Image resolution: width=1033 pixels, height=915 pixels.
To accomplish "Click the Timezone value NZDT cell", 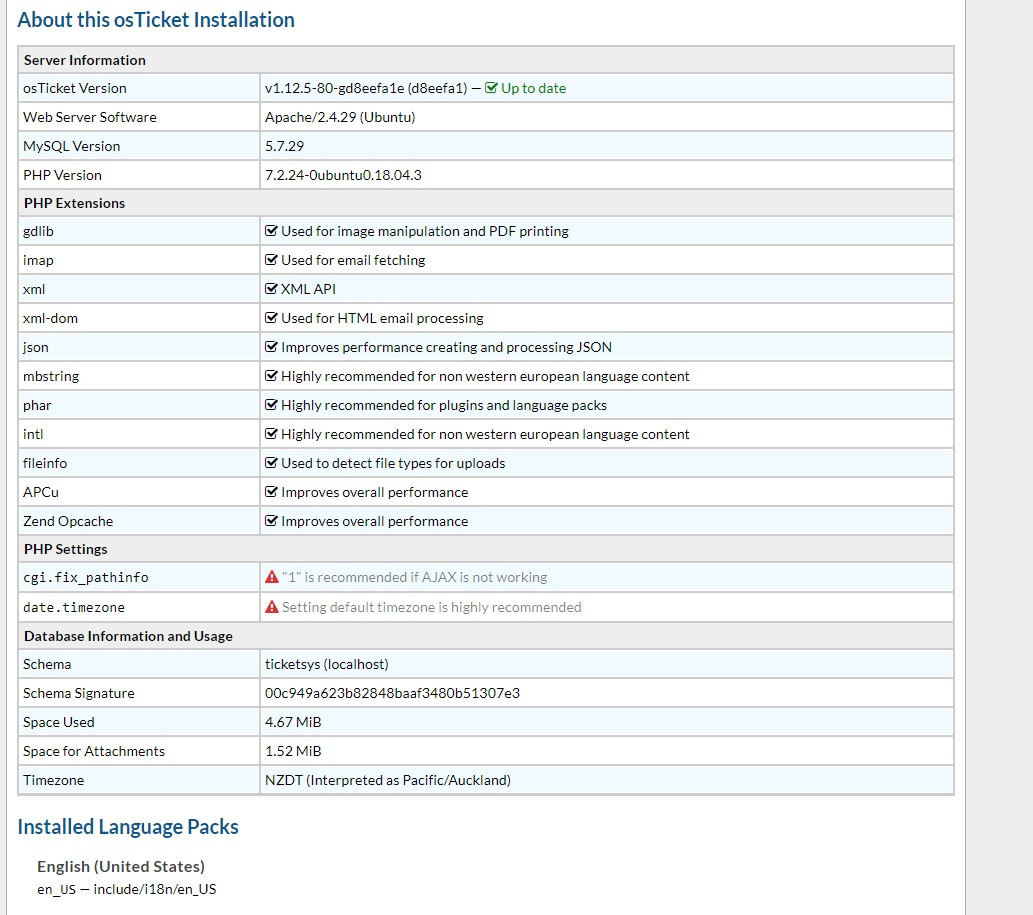I will click(387, 780).
